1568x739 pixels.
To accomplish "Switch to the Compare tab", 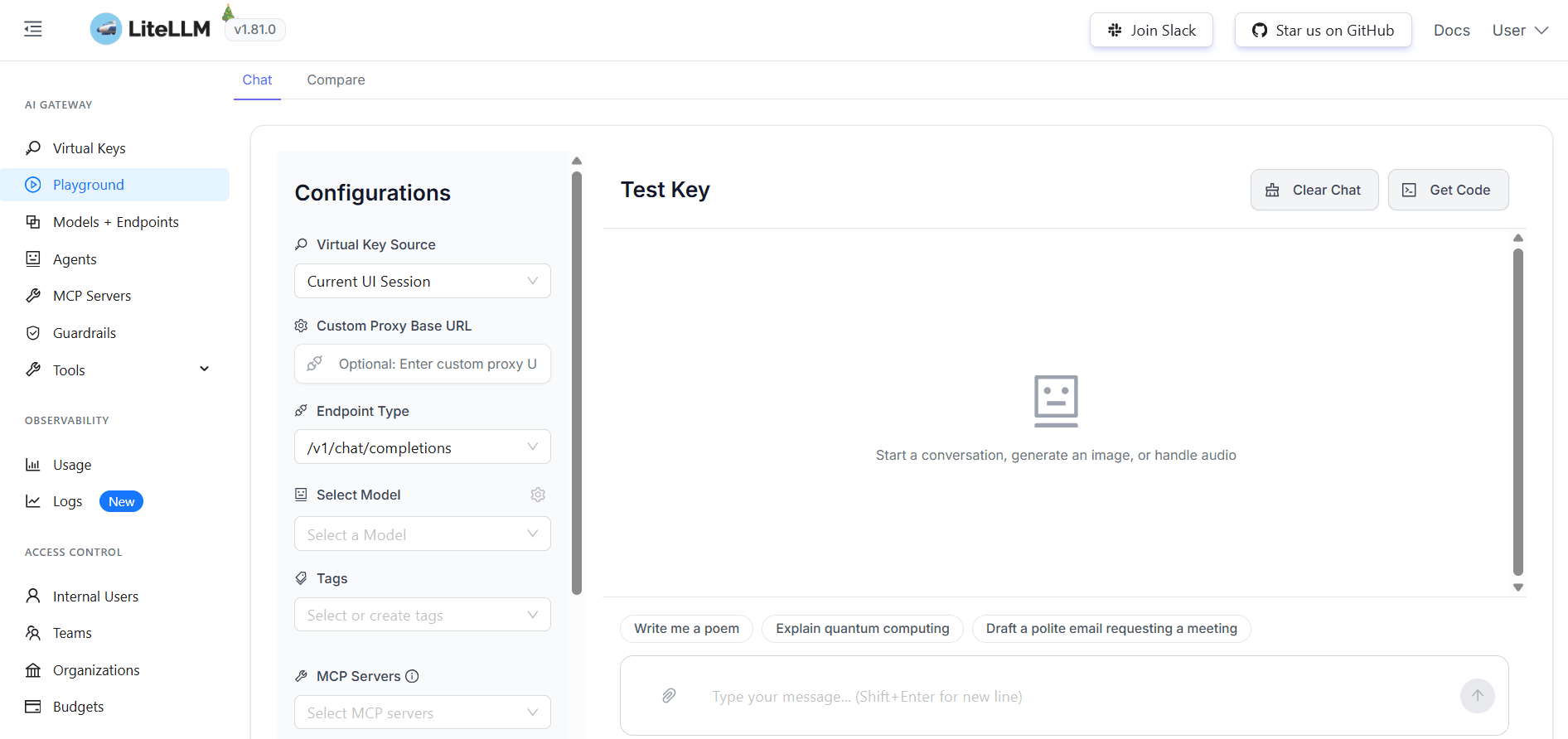I will pyautogui.click(x=336, y=80).
